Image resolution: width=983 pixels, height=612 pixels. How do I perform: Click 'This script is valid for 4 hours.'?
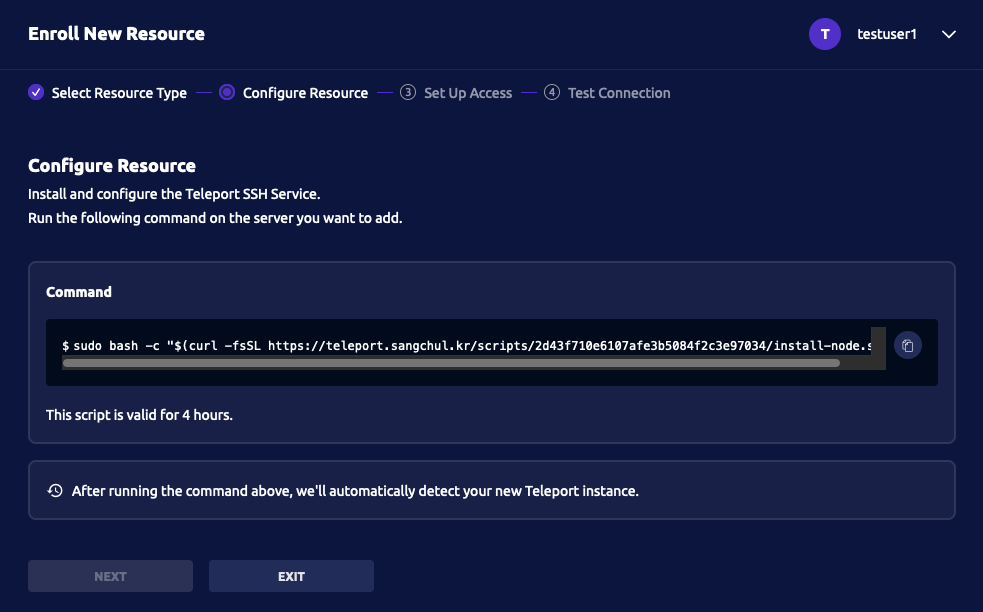139,415
